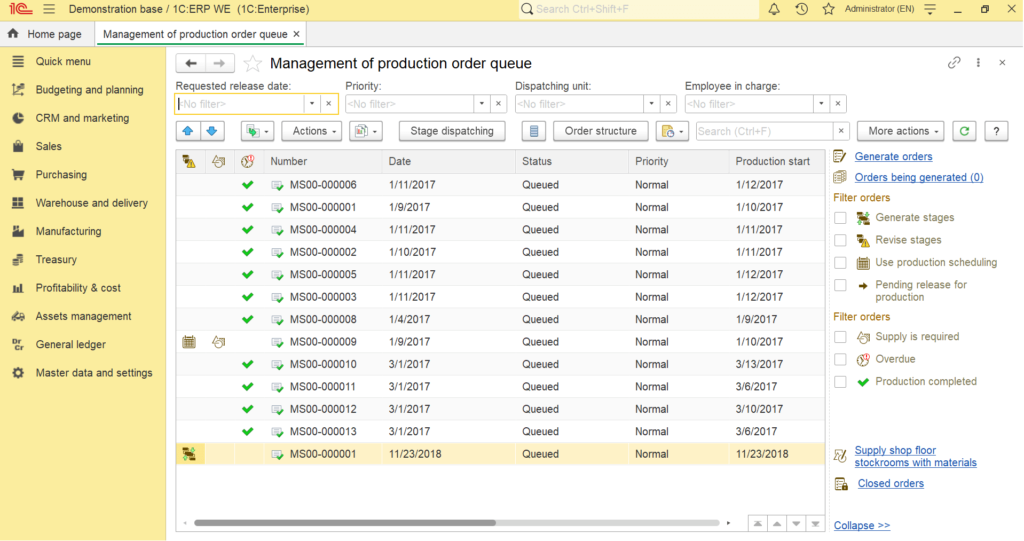Image resolution: width=1024 pixels, height=541 pixels.
Task: Click the move order down arrow button
Action: pyautogui.click(x=212, y=131)
